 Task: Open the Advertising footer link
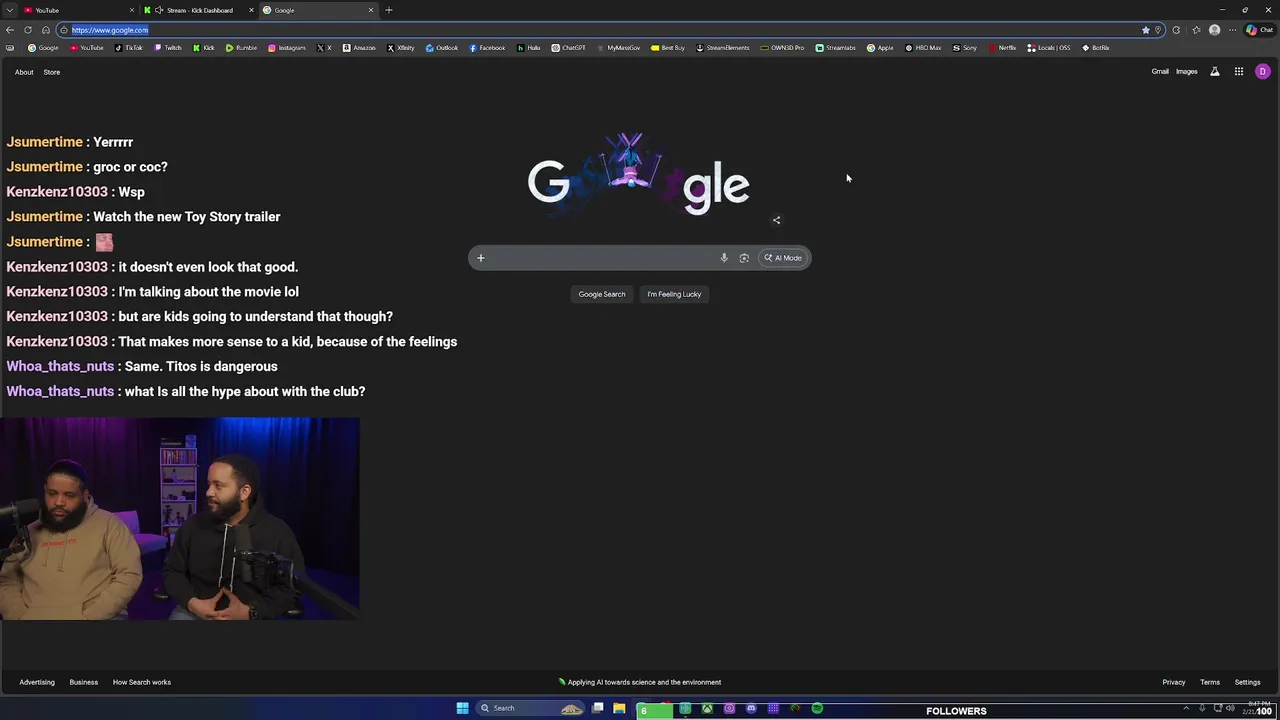(x=37, y=682)
